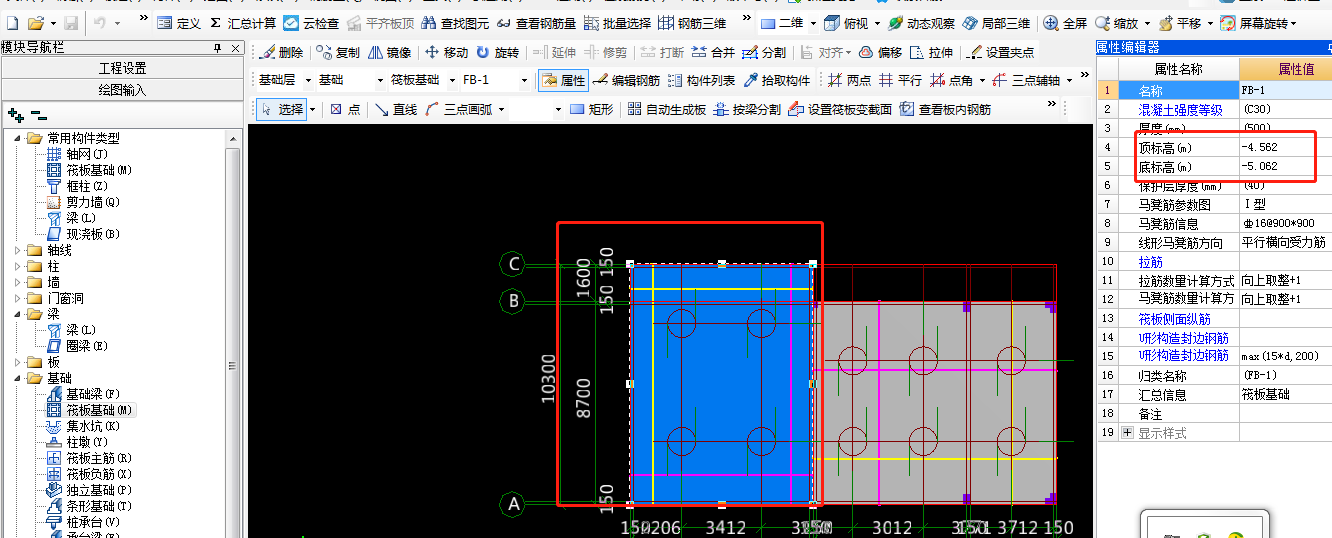Open the 三点画弧 arc dropdown arrow

(502, 110)
